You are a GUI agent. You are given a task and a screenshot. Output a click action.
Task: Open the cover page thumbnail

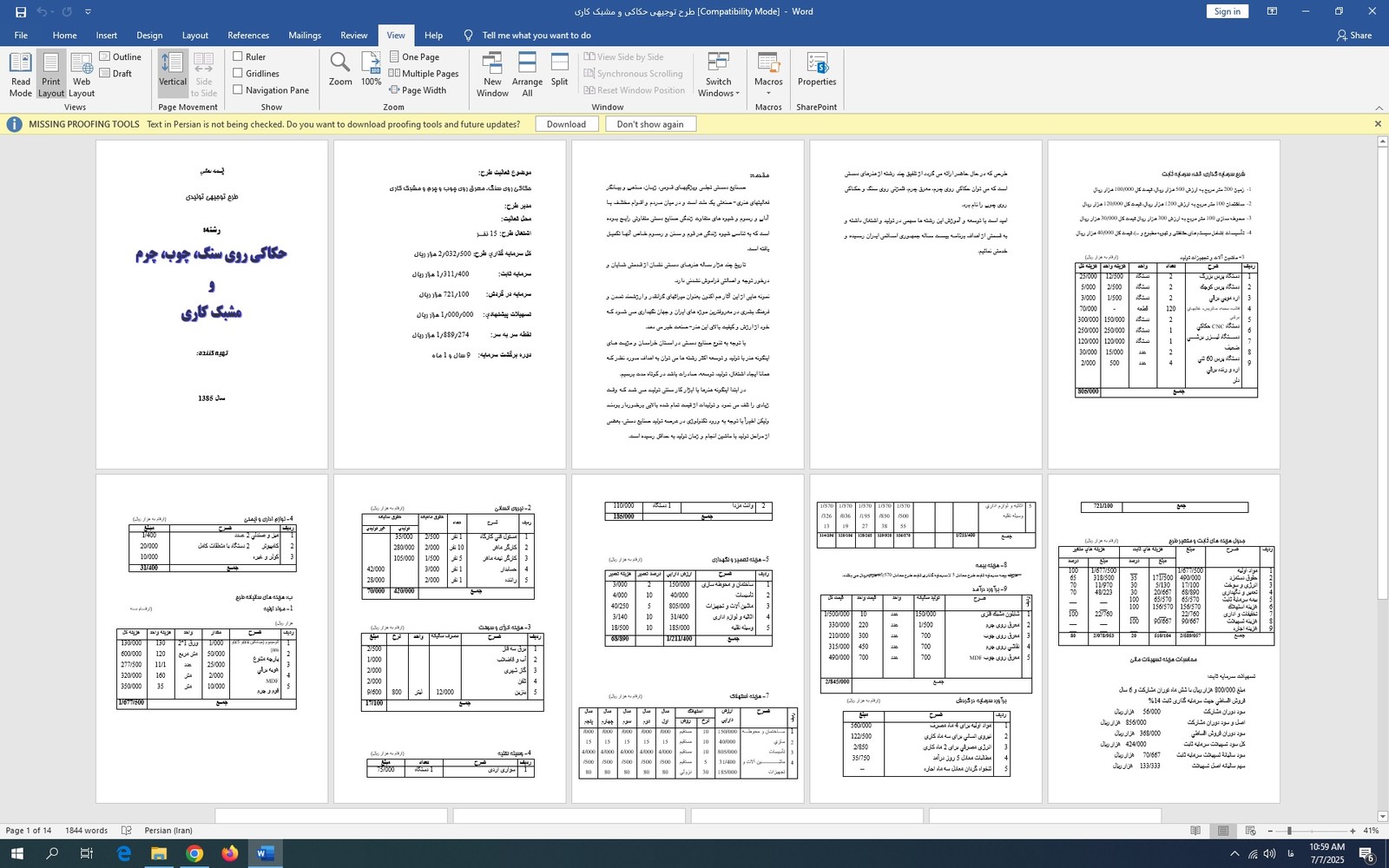coord(212,305)
